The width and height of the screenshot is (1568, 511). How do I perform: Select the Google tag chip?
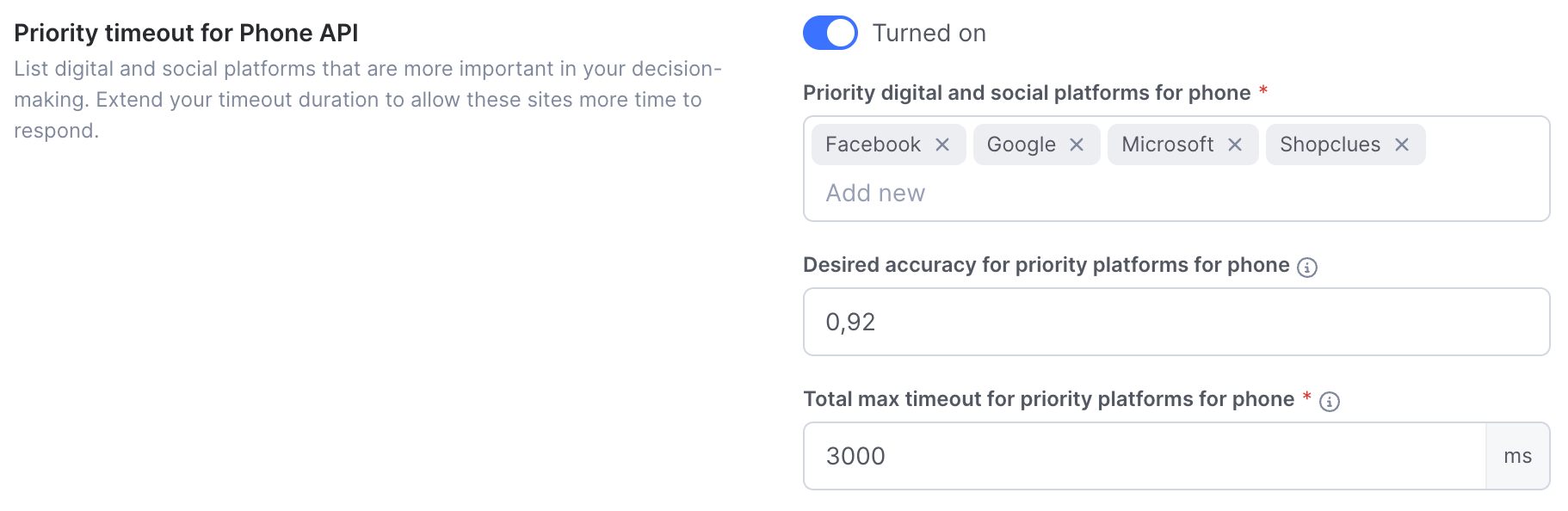click(x=1022, y=145)
